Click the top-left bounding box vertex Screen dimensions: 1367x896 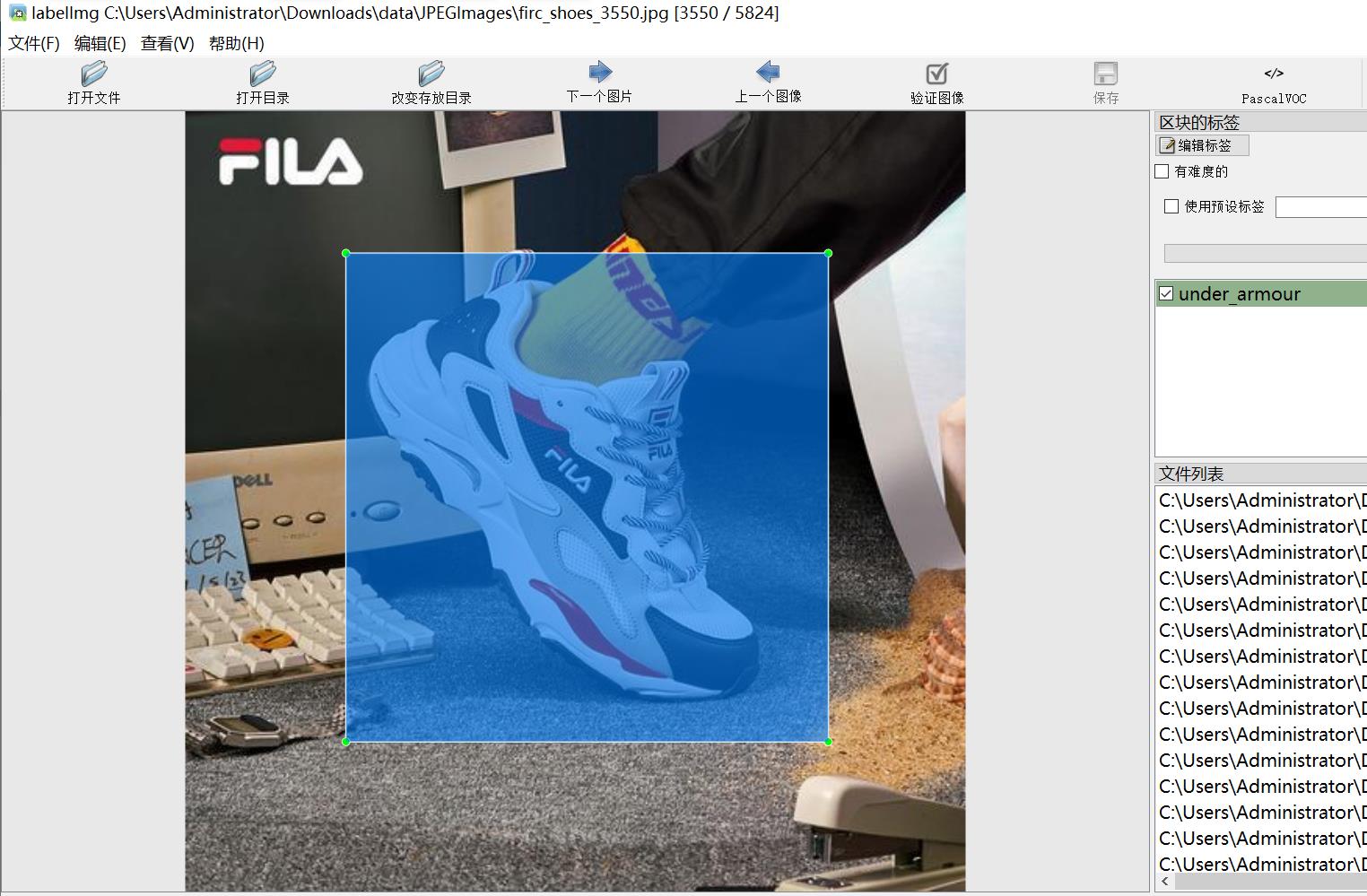click(346, 253)
